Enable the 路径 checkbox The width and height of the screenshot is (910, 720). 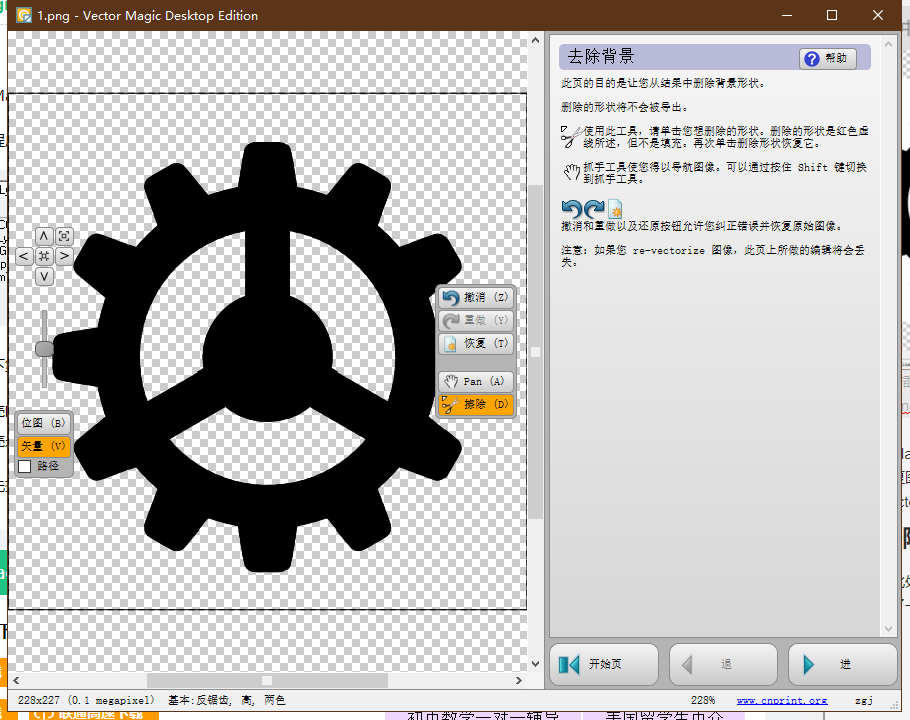pyautogui.click(x=24, y=465)
